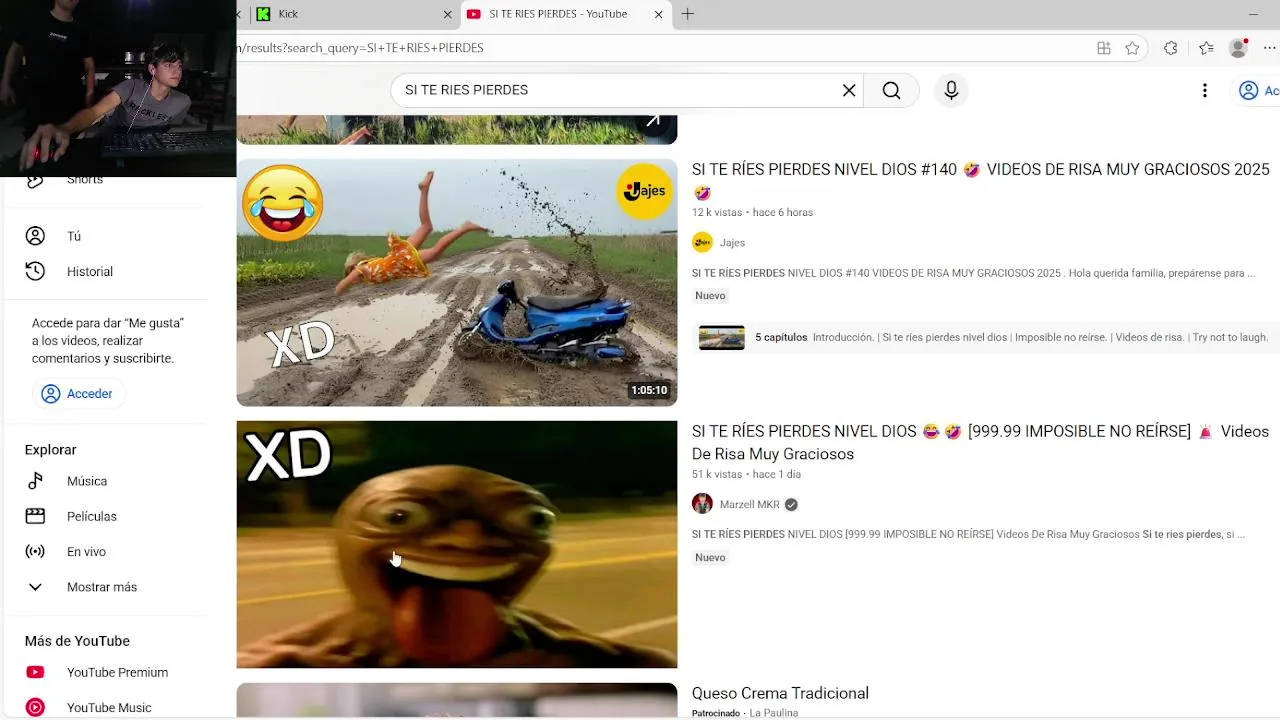The image size is (1280, 720).
Task: Click sidebar Acceder button
Action: pos(78,394)
